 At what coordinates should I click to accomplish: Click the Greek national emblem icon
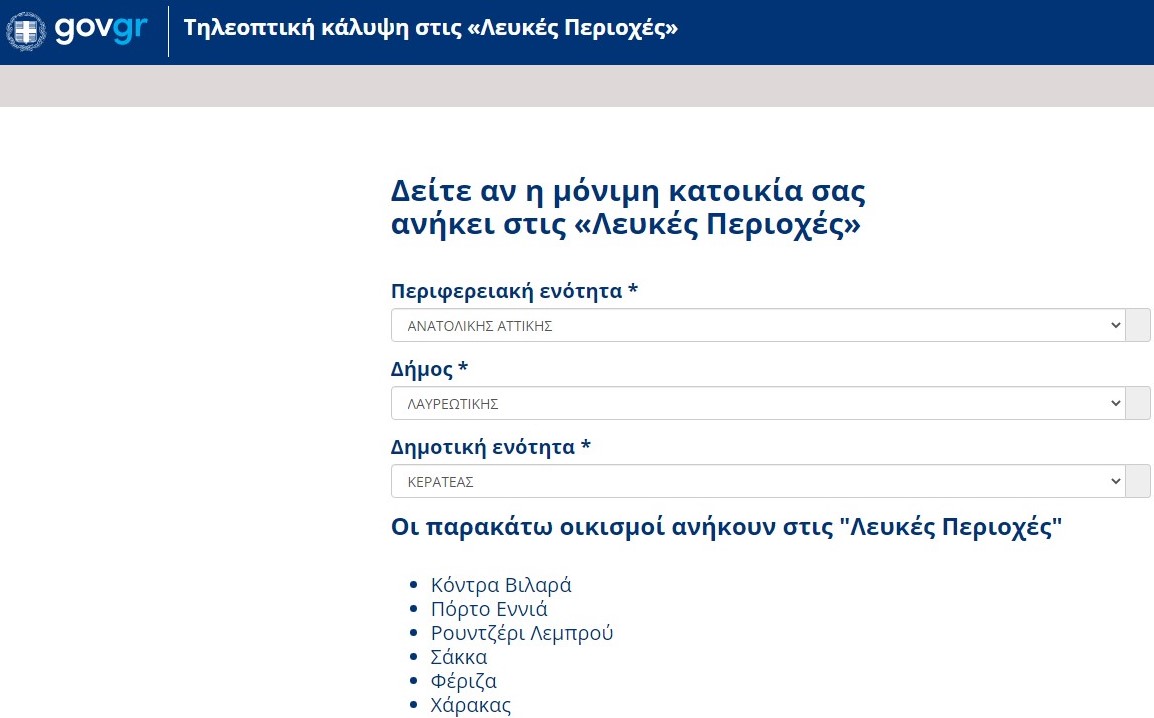(x=26, y=32)
